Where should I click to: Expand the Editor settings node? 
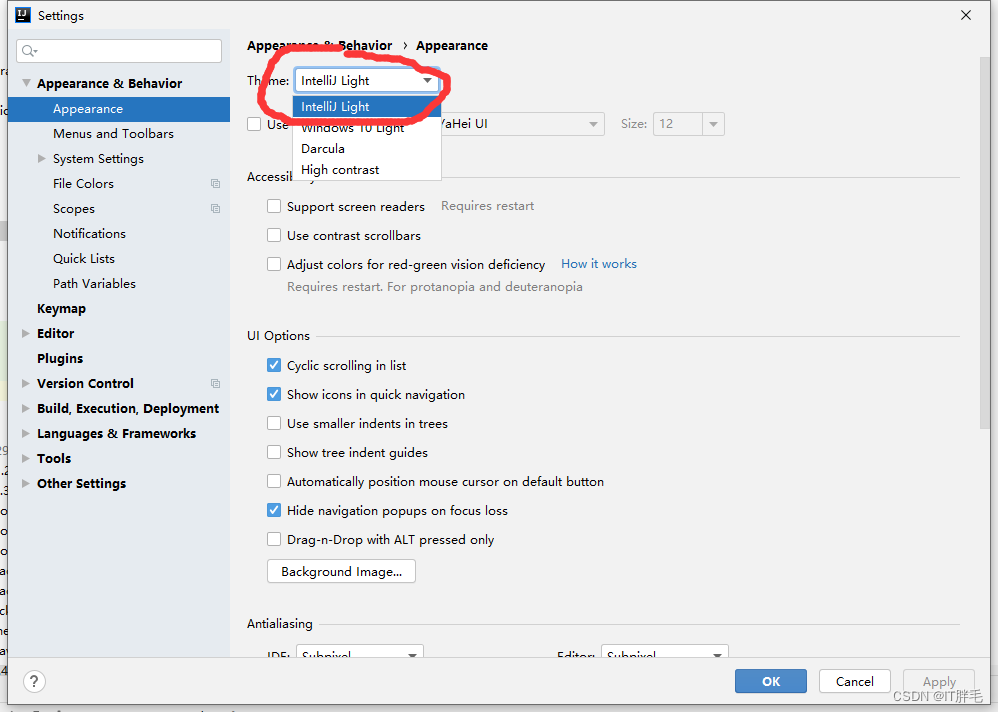25,333
